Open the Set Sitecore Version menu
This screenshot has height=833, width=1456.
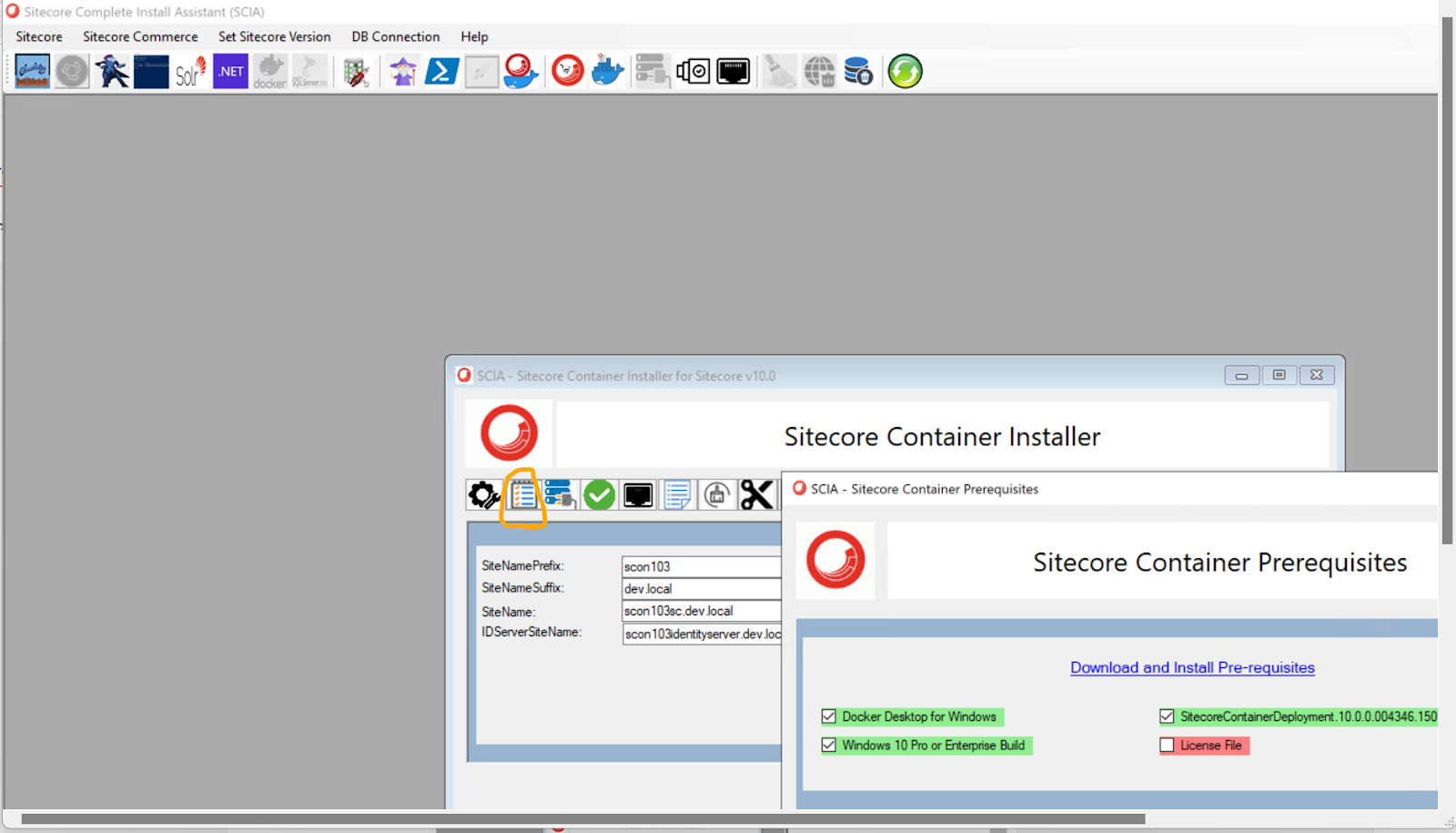[275, 36]
